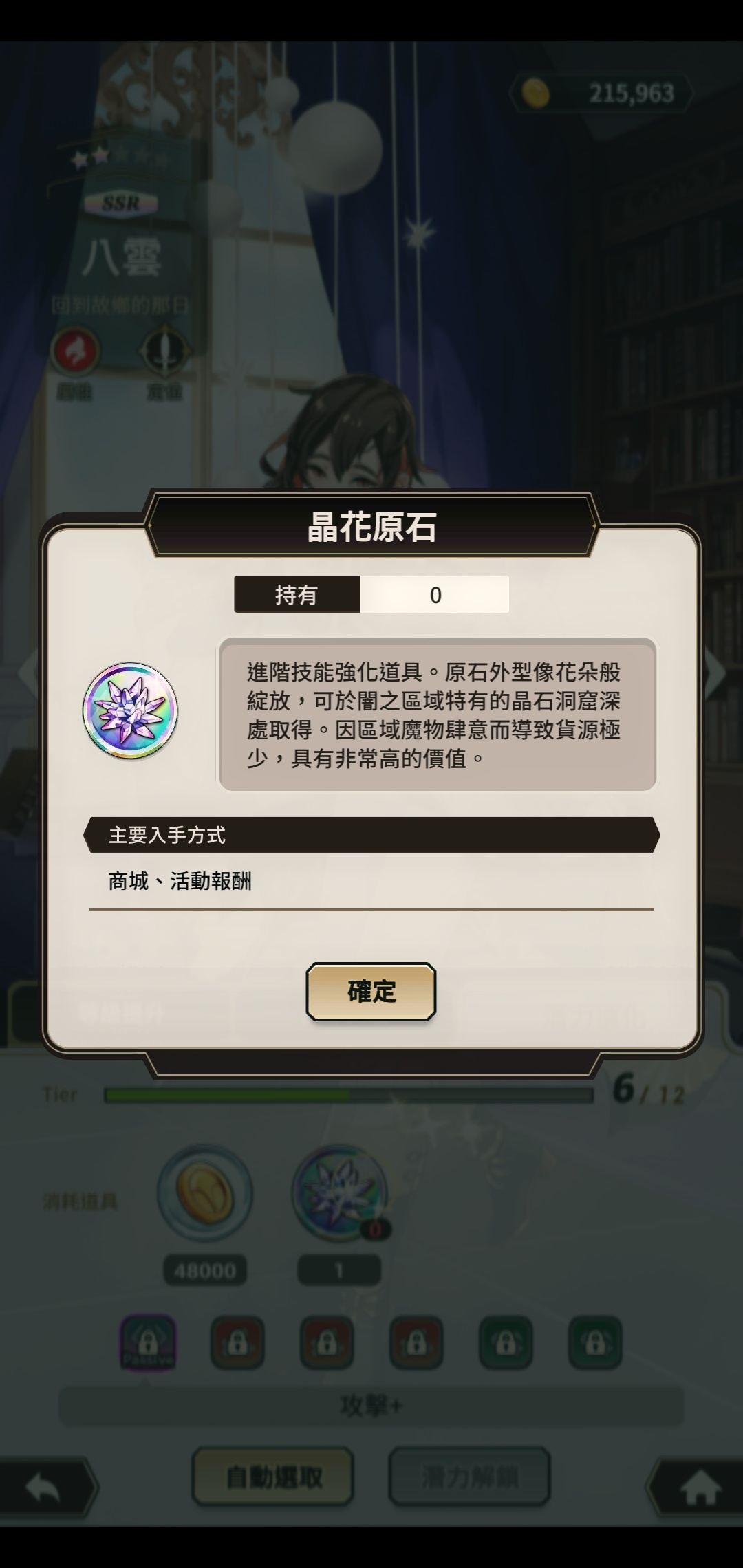Select the first red locked skill slot
Image resolution: width=743 pixels, height=1568 pixels.
point(237,1342)
